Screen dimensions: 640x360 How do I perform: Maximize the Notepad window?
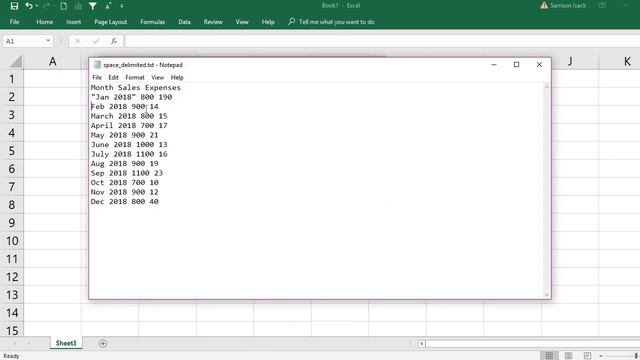click(x=516, y=64)
